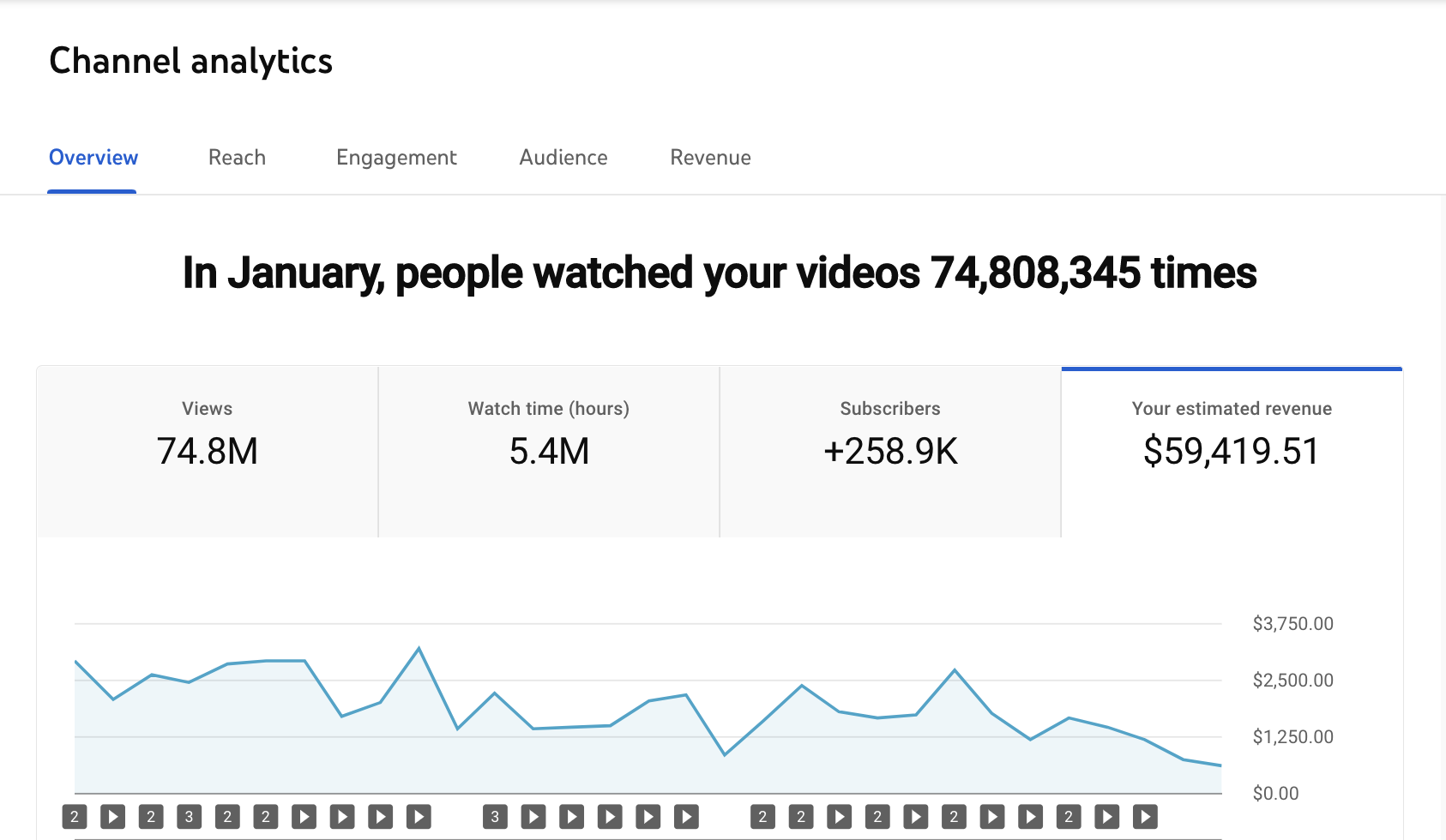Click the $3,750.00 axis label
The image size is (1446, 840).
[1292, 624]
